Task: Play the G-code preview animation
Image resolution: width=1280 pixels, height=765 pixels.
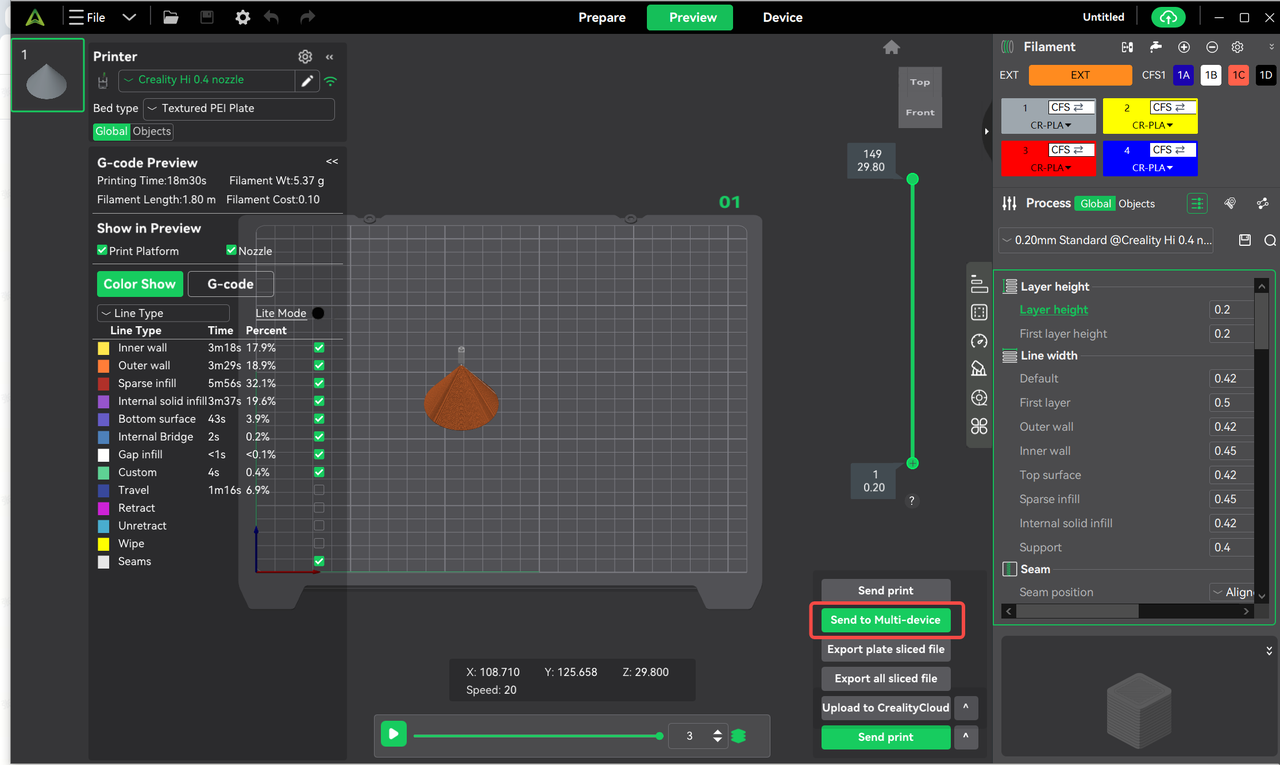Action: pos(393,735)
